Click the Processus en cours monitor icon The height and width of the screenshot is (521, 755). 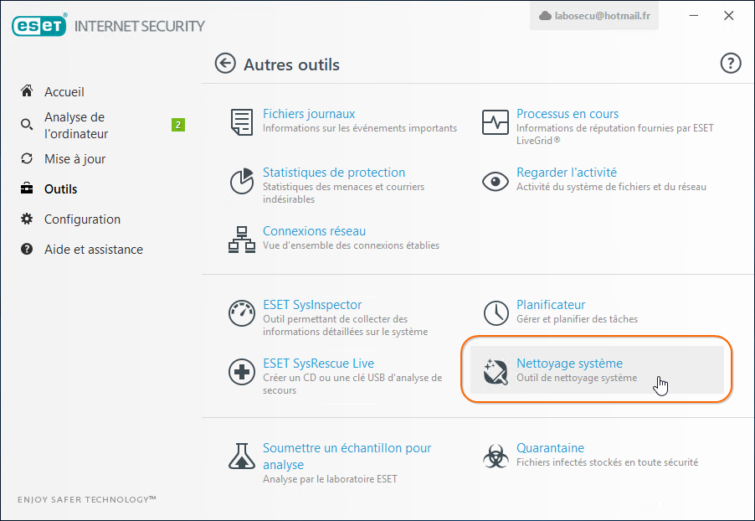coord(495,122)
